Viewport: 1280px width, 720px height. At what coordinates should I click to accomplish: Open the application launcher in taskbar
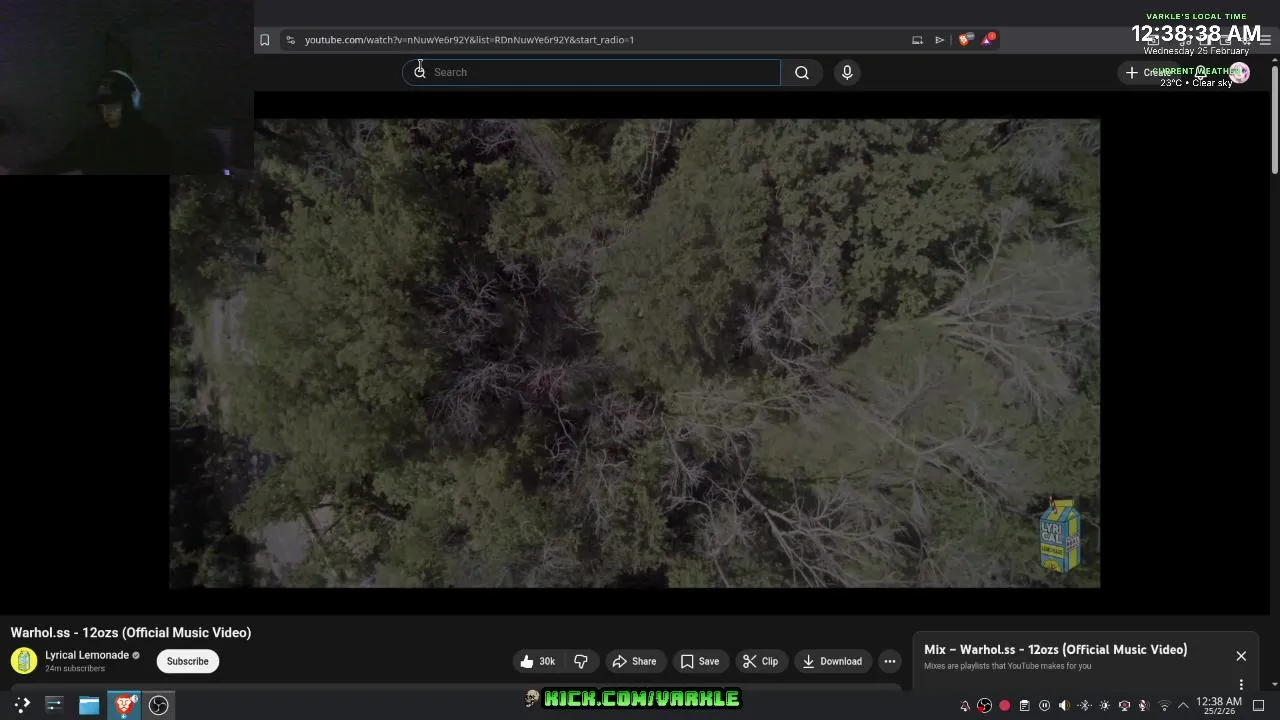22,705
